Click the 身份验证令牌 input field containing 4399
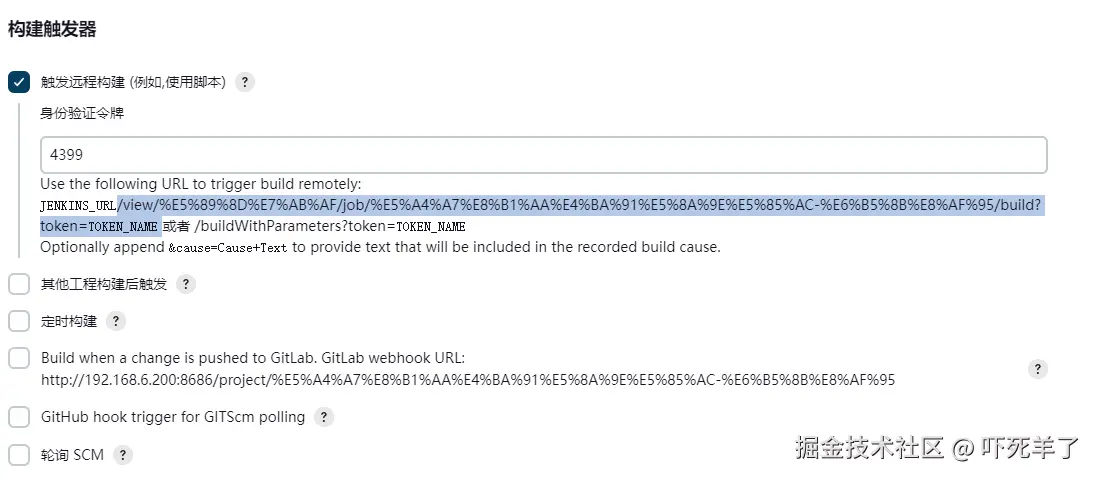 [543, 155]
